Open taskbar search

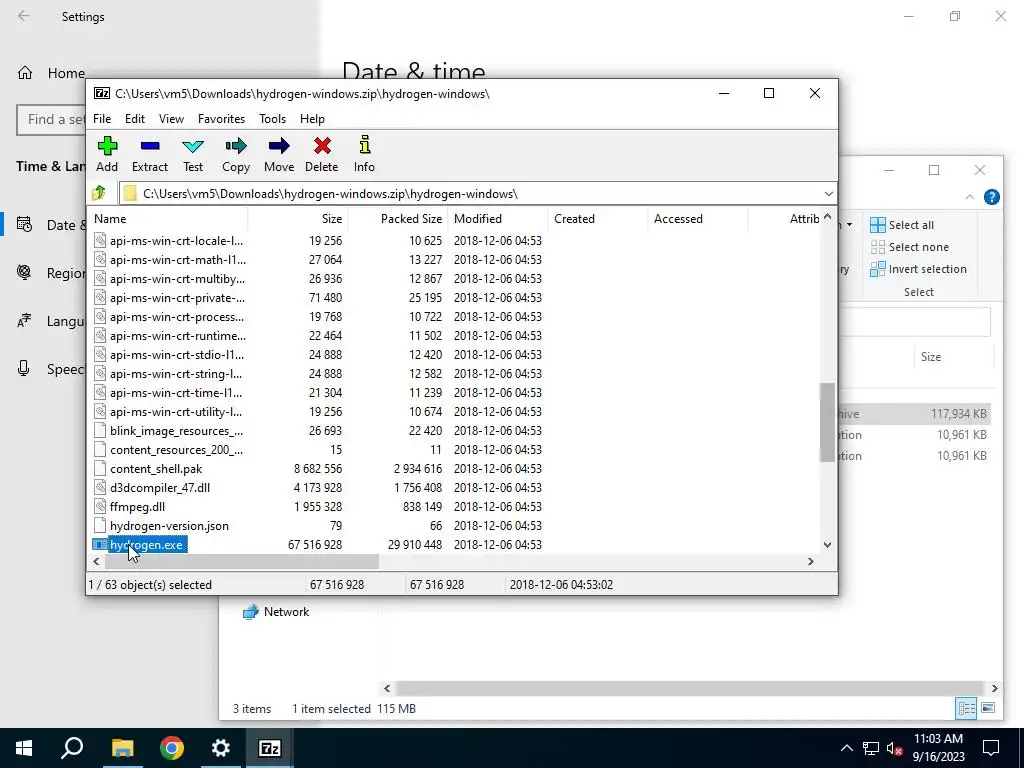[72, 748]
